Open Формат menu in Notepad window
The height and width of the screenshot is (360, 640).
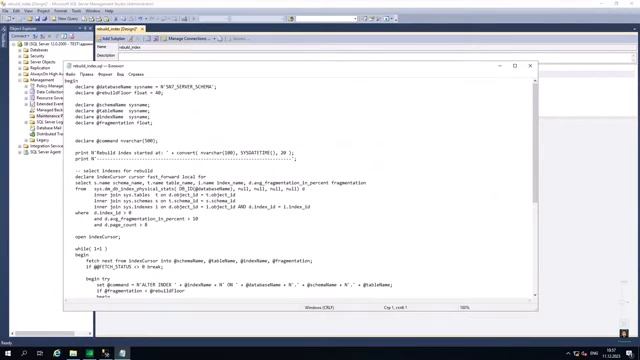(105, 75)
